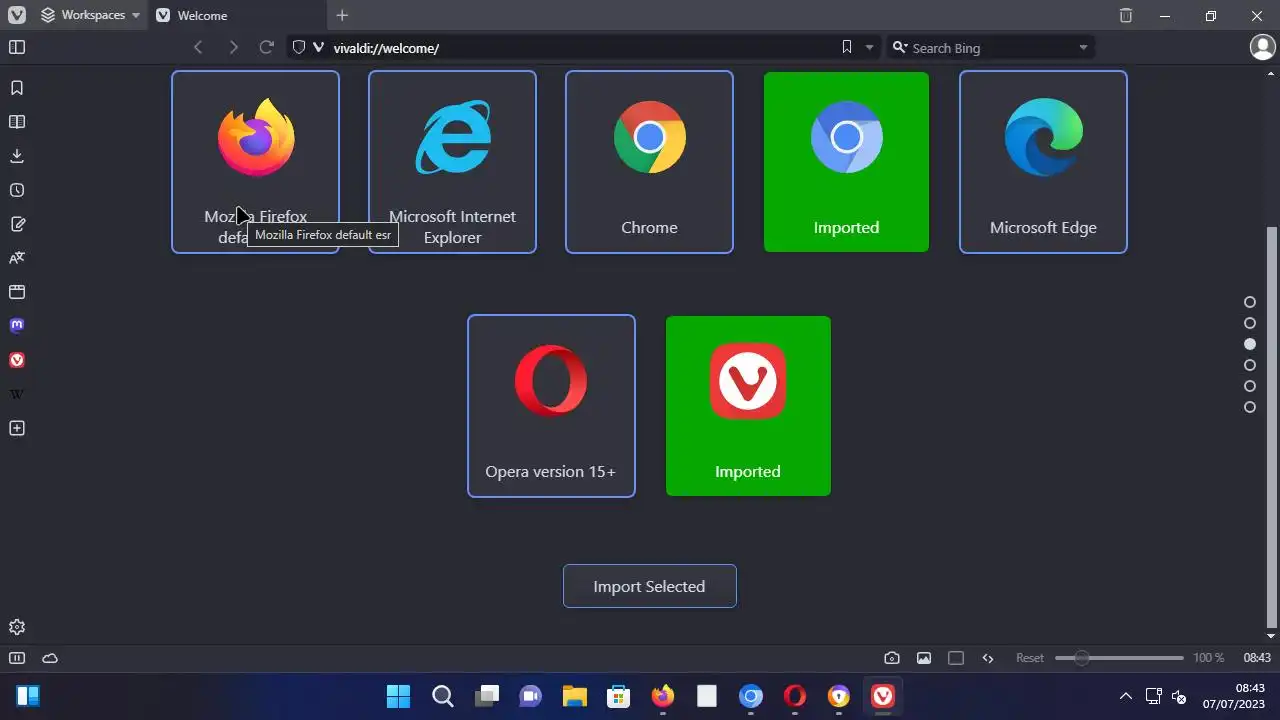Toggle the status bar panel button
This screenshot has height=720, width=1280.
pyautogui.click(x=17, y=658)
